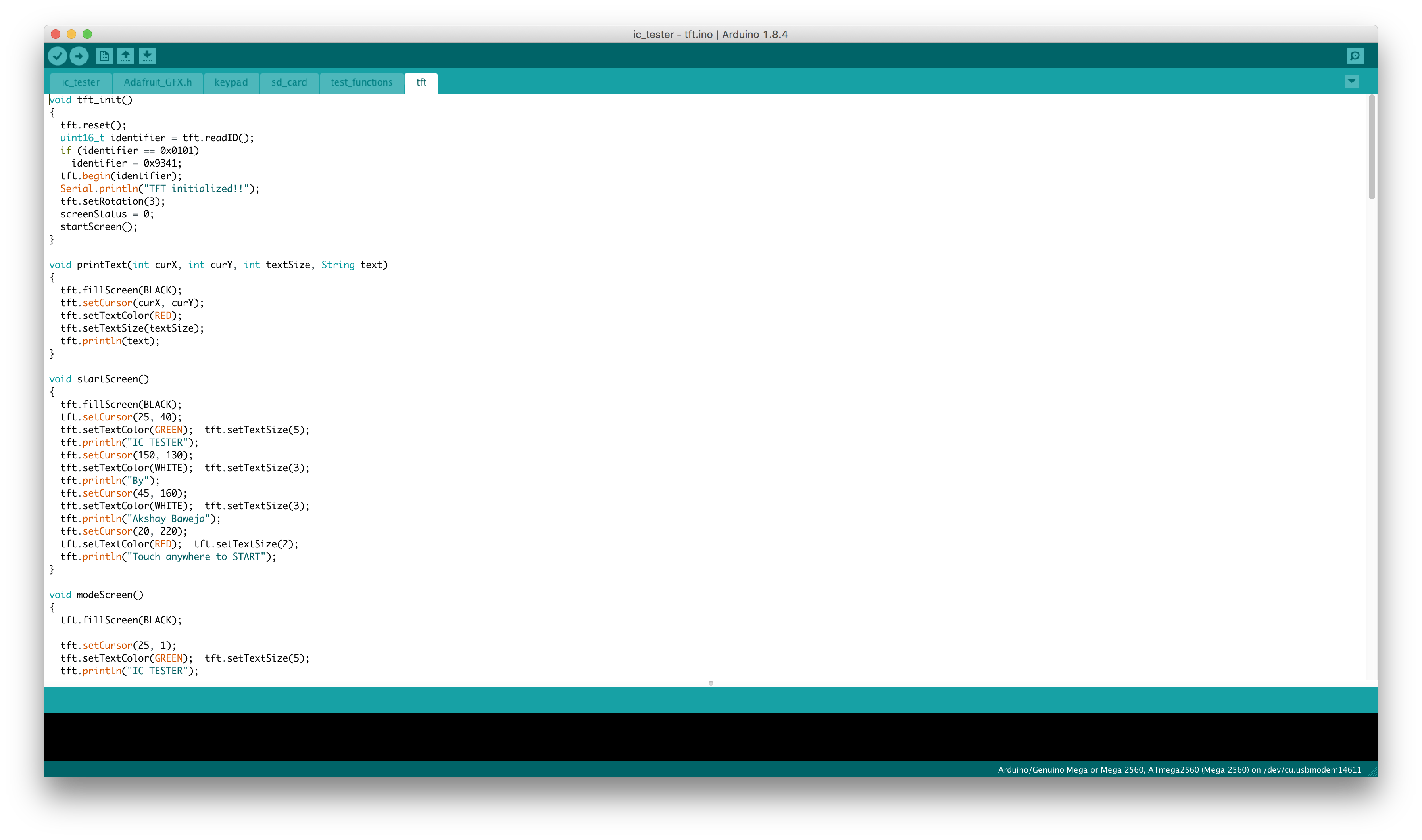Viewport: 1422px width, 840px height.
Task: Click the board and port status text
Action: (1179, 770)
